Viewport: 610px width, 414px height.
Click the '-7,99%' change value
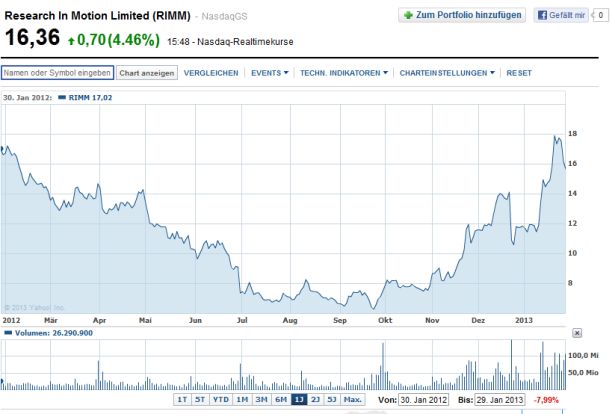click(546, 400)
